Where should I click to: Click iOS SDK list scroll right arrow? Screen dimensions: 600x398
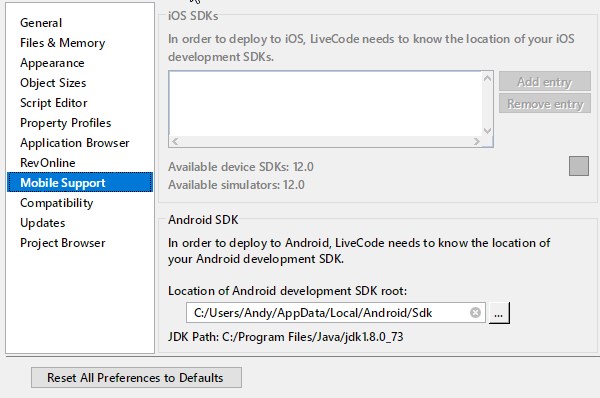pyautogui.click(x=476, y=141)
